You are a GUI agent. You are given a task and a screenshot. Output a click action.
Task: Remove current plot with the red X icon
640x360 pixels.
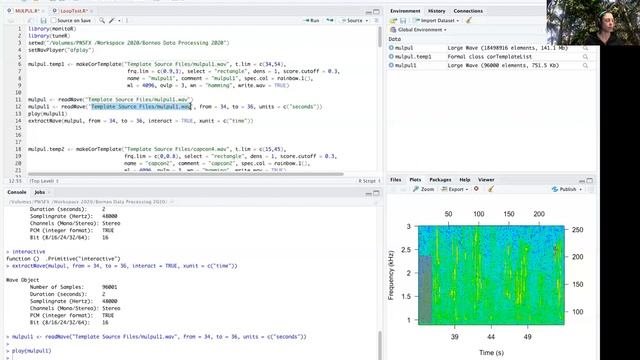[476, 189]
